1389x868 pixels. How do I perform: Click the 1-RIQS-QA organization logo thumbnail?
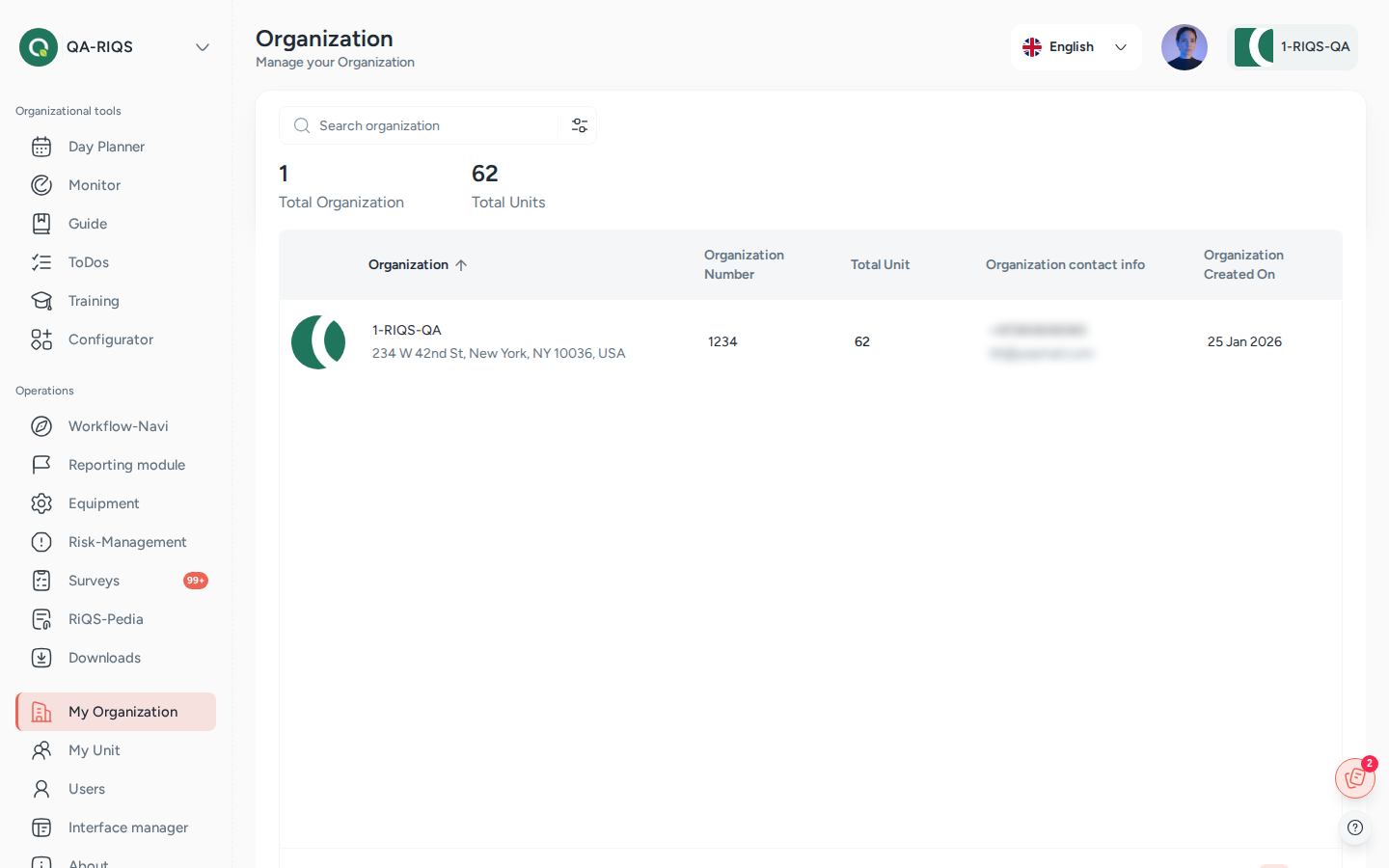click(x=318, y=342)
